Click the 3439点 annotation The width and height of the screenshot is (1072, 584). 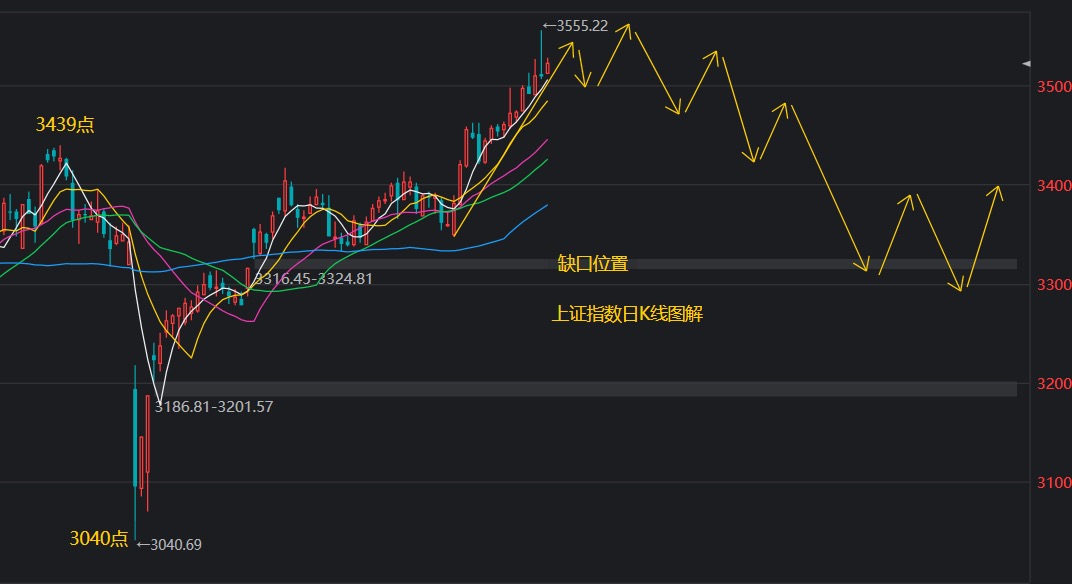[x=65, y=124]
